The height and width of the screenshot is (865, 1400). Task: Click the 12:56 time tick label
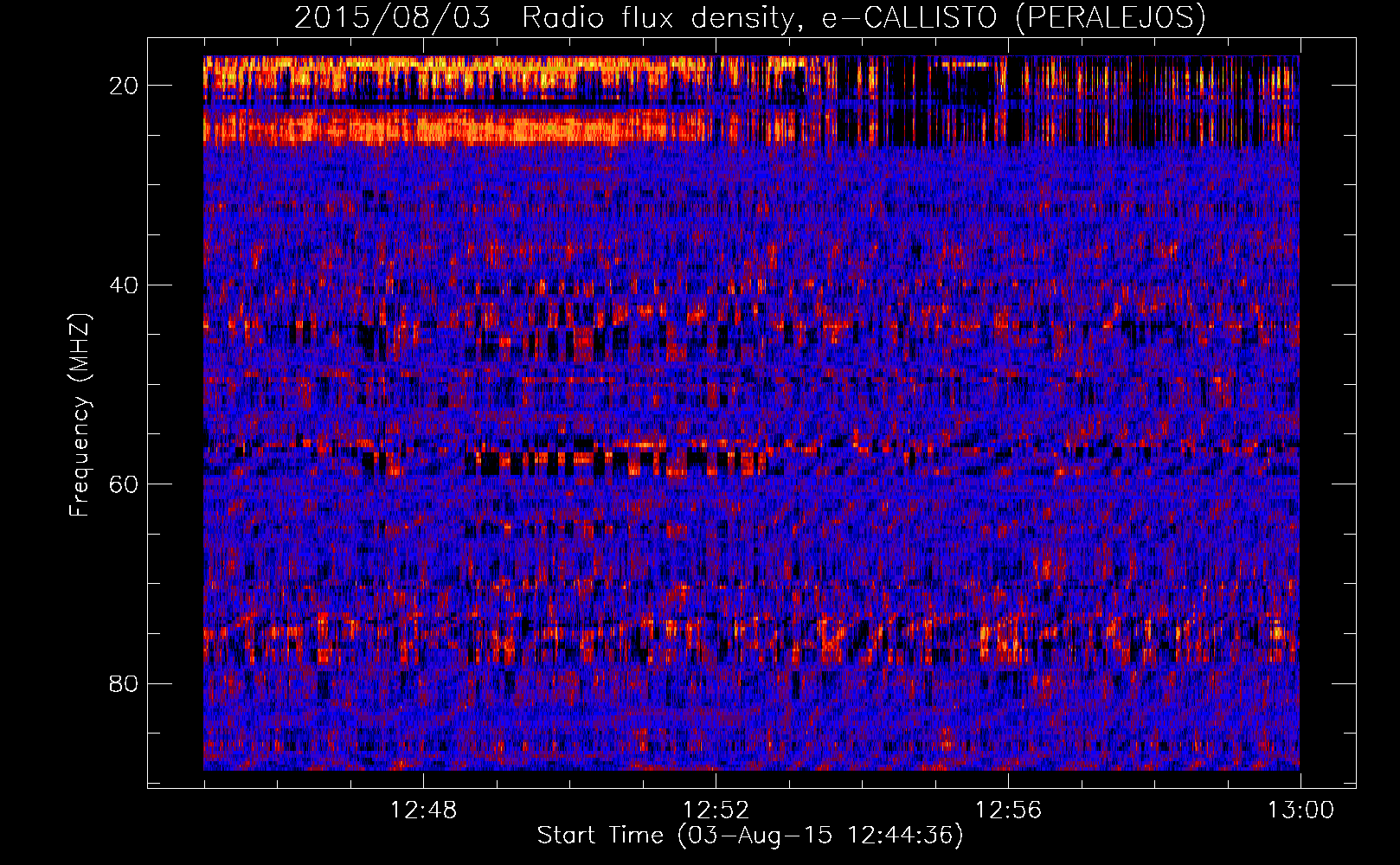1008,811
